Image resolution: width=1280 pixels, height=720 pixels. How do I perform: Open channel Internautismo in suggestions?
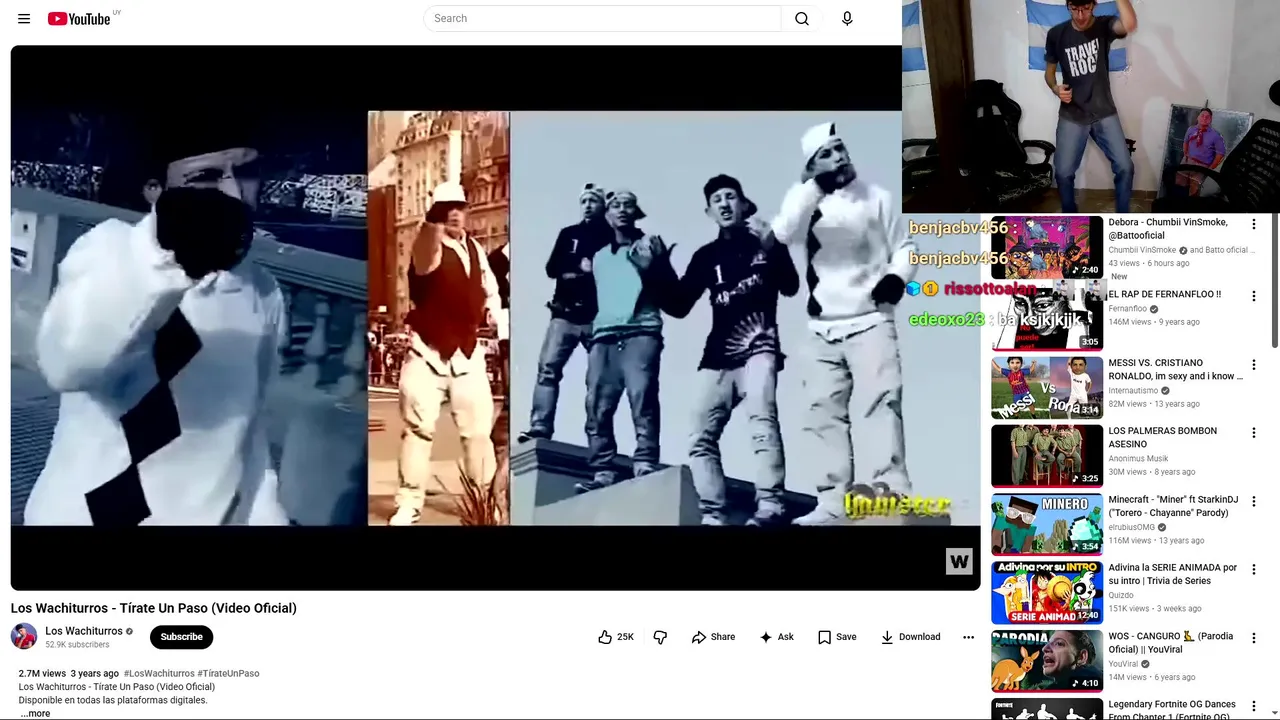(1133, 391)
